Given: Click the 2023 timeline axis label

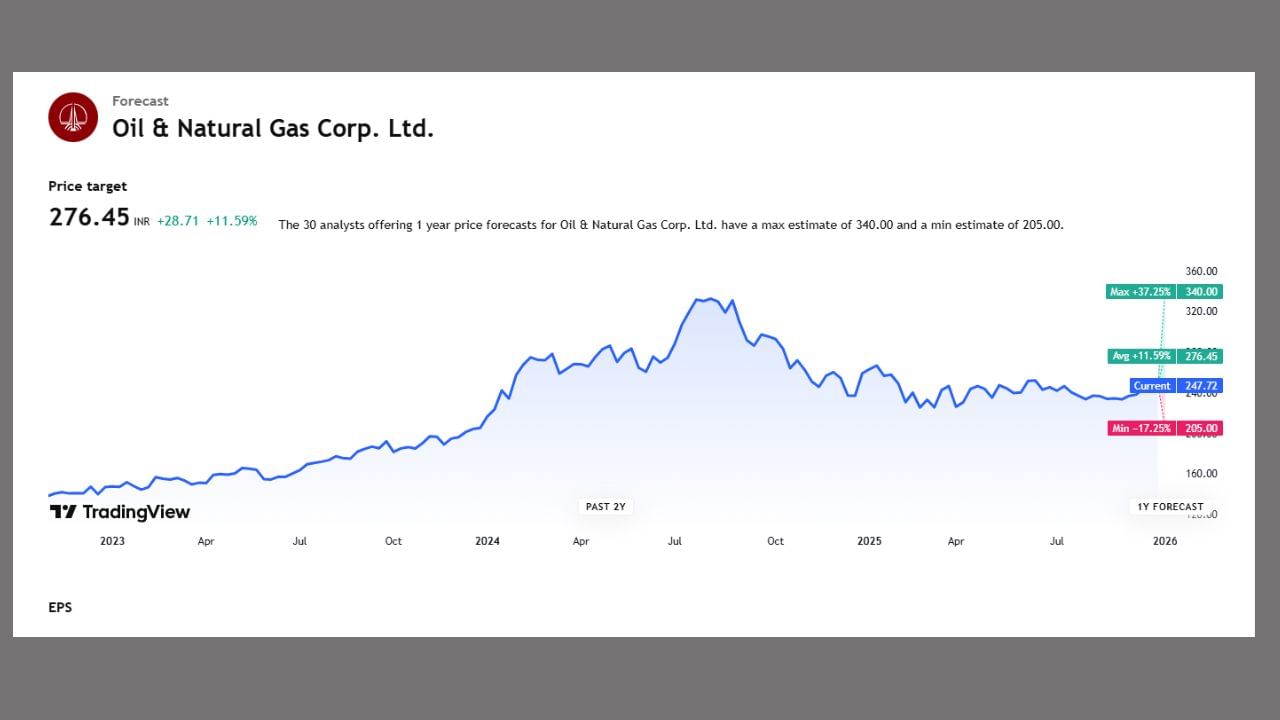Looking at the screenshot, I should [112, 541].
